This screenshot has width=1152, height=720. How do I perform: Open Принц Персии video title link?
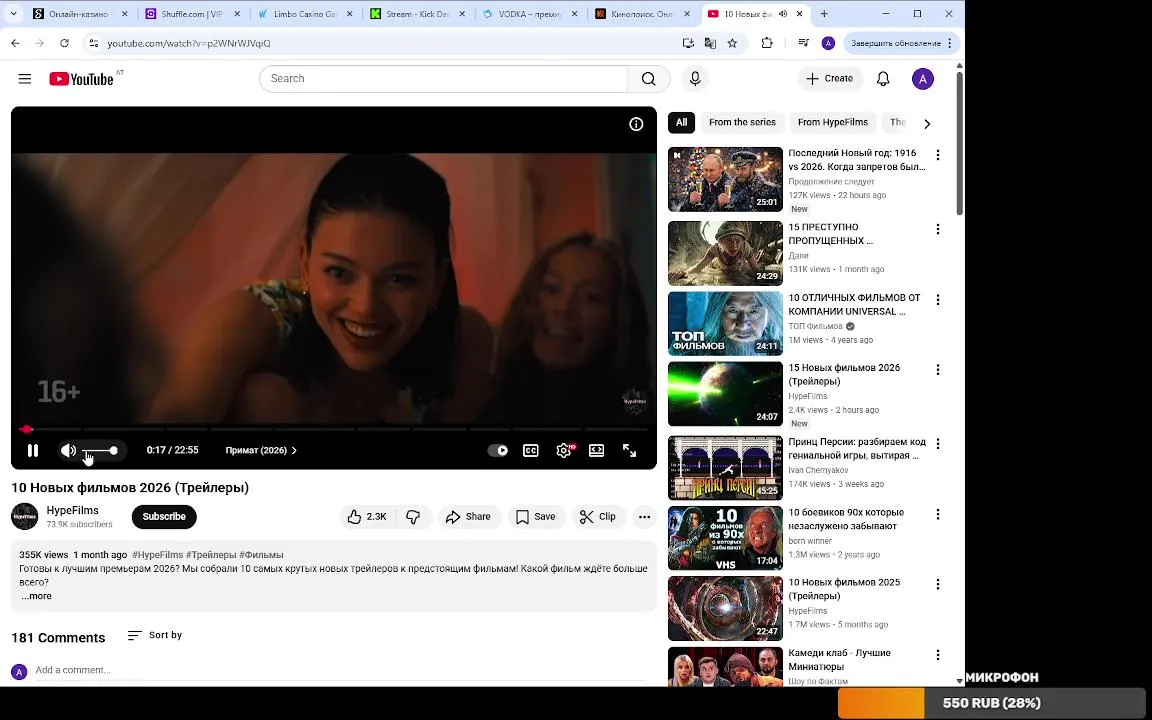pos(857,449)
